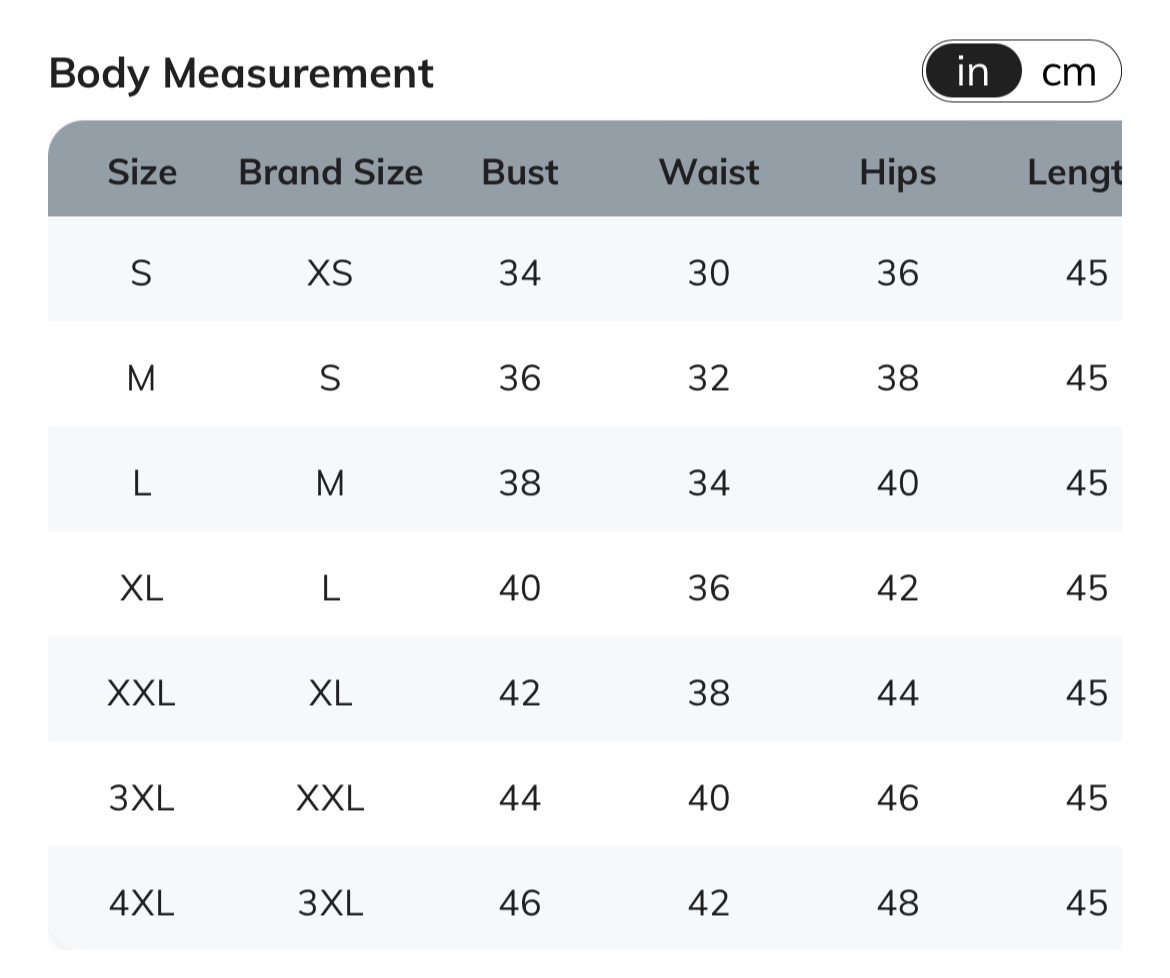Click the Size column header

tap(142, 172)
